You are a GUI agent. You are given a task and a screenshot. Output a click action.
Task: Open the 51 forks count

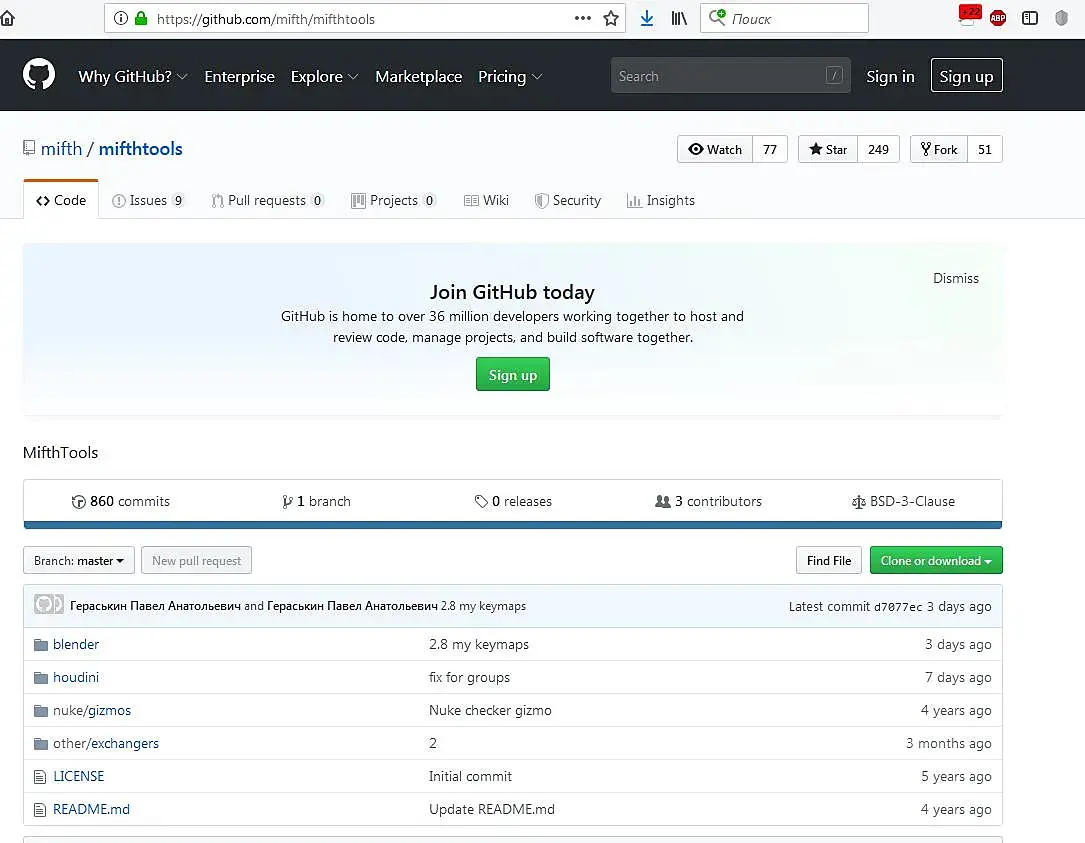[985, 149]
